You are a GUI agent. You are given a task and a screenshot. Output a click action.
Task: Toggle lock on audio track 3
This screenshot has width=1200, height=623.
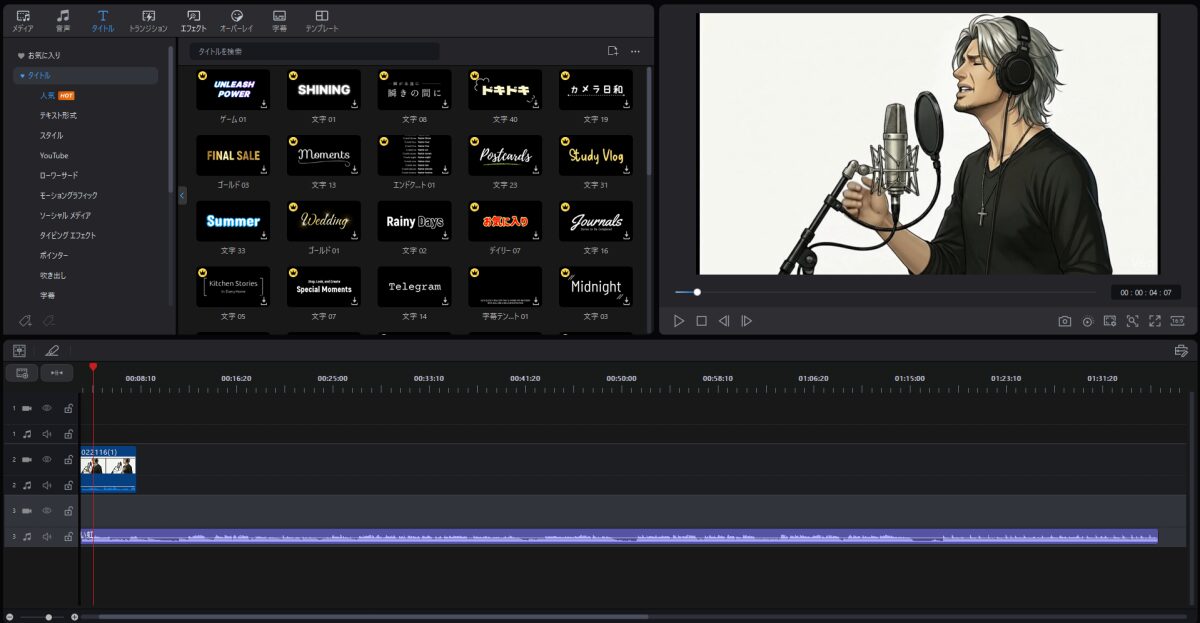(x=68, y=536)
